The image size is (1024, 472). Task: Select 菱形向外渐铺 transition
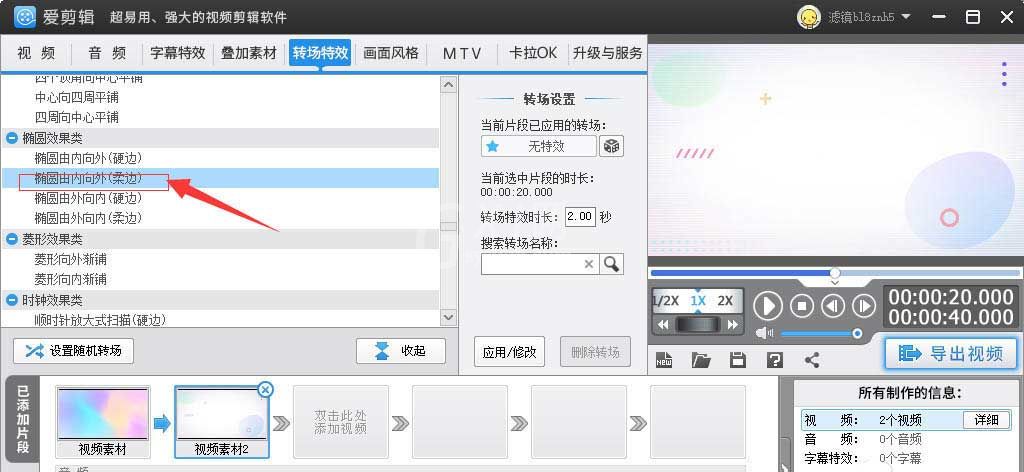click(x=71, y=260)
